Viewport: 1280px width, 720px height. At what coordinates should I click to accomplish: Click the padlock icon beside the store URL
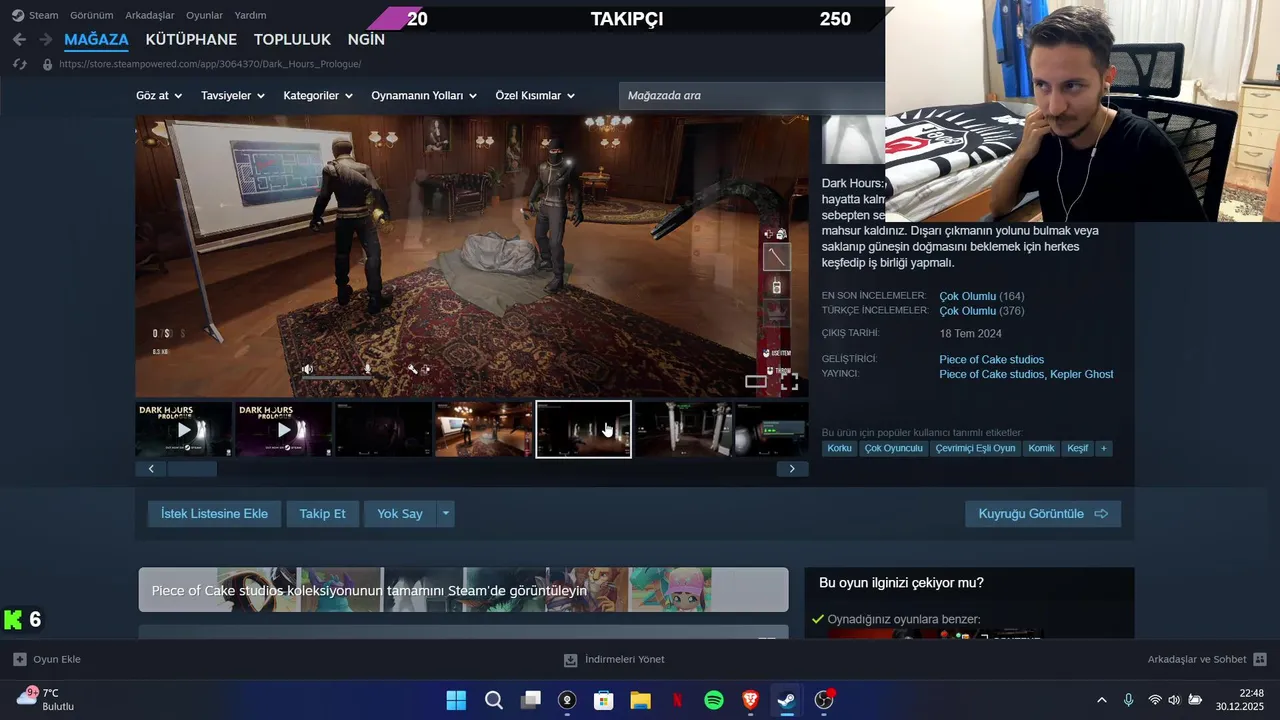(x=47, y=64)
